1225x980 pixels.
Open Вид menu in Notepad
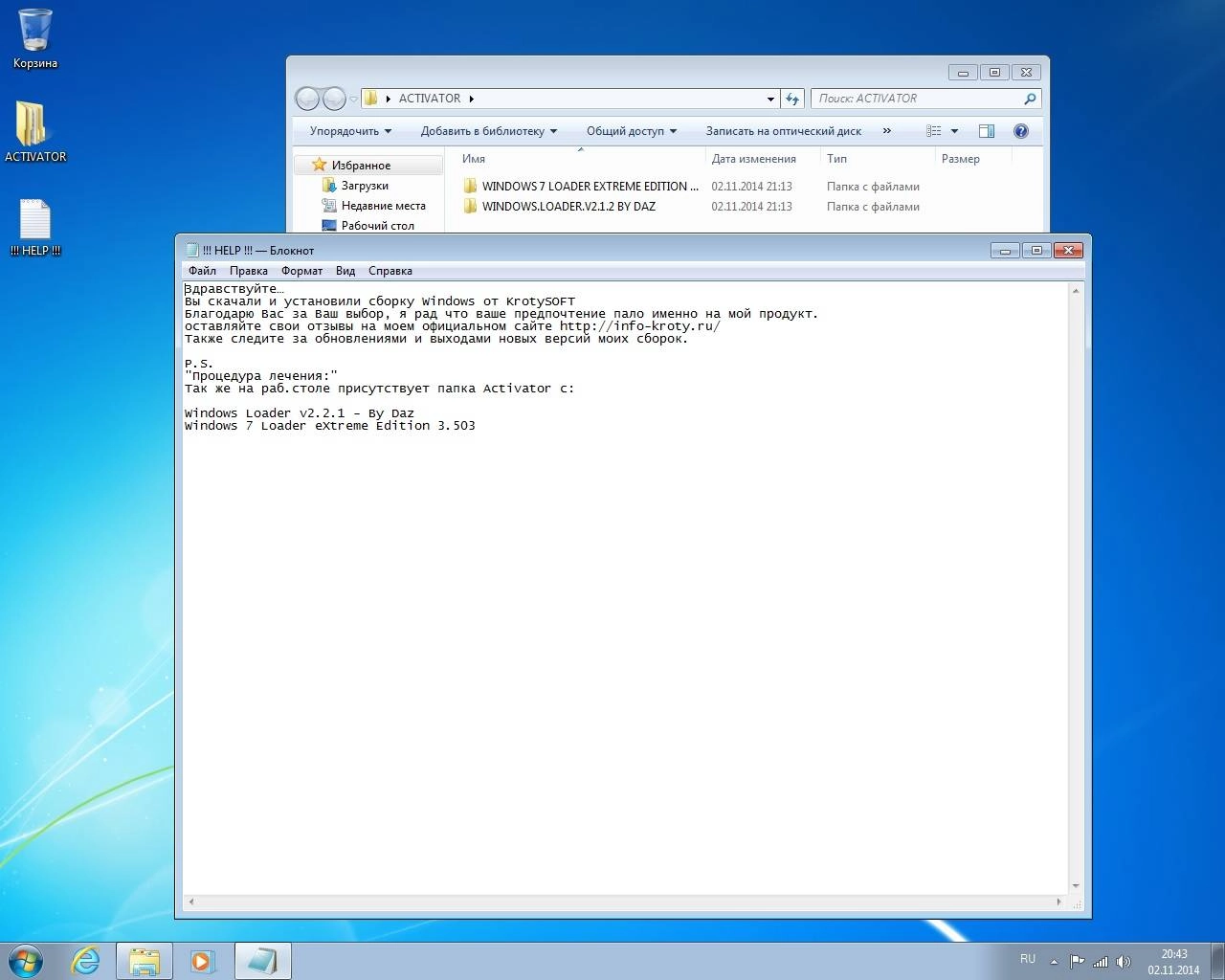pyautogui.click(x=345, y=271)
